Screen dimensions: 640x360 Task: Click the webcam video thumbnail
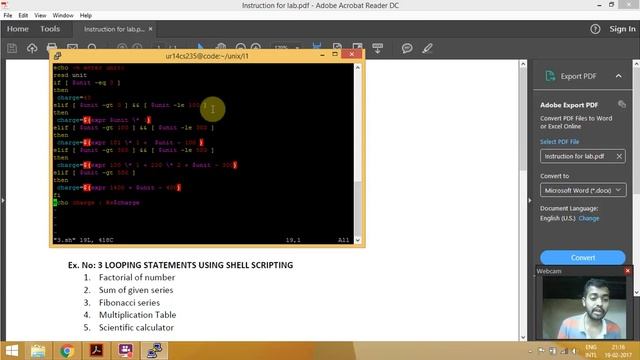(584, 308)
